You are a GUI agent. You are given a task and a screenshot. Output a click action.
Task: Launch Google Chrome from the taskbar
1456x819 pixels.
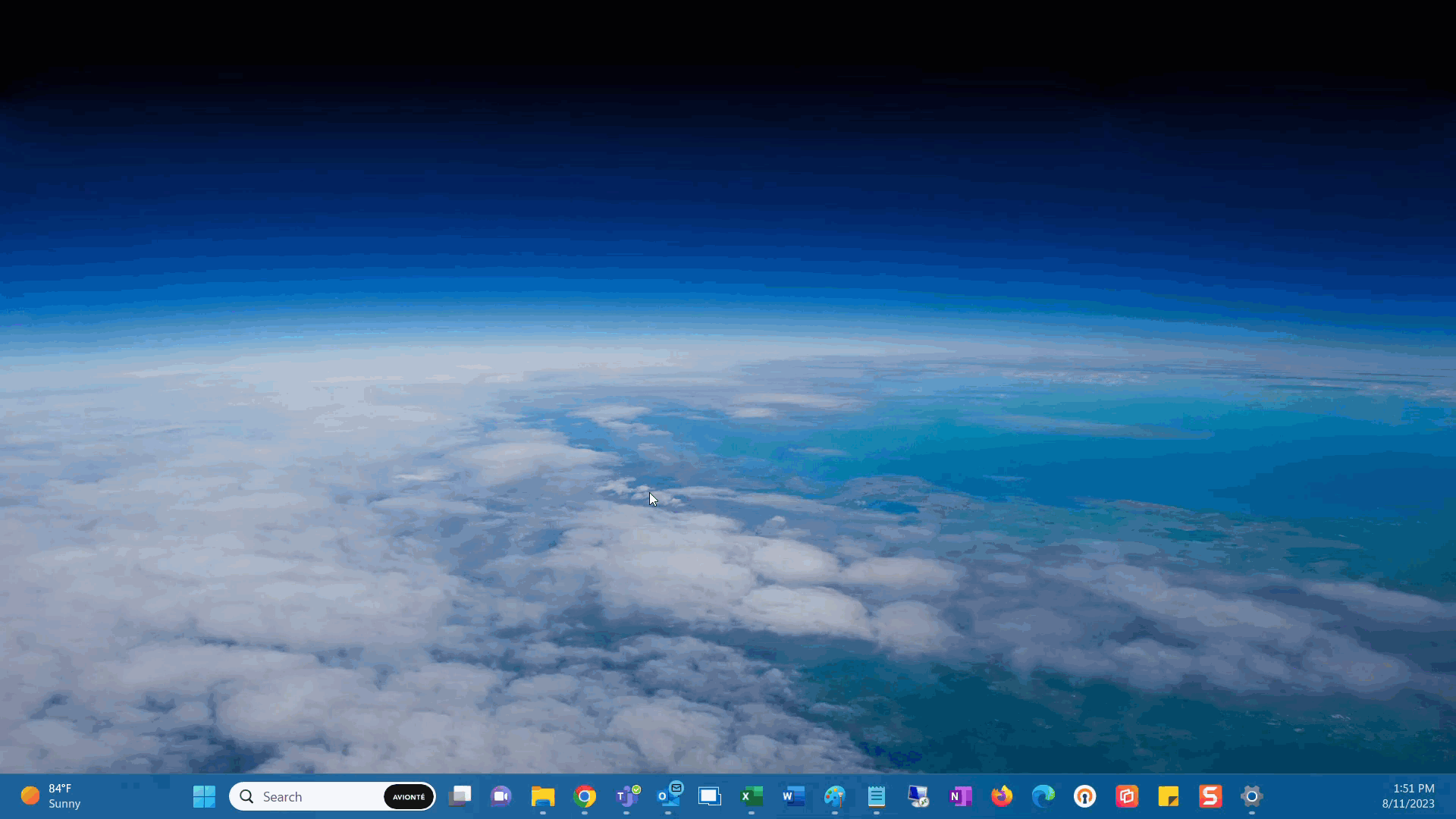point(585,796)
